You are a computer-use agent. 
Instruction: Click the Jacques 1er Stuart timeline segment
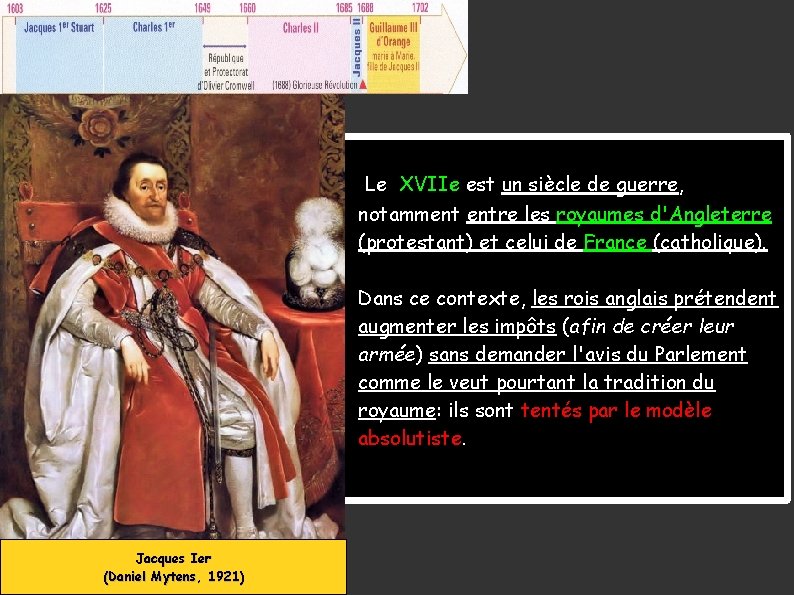(59, 55)
